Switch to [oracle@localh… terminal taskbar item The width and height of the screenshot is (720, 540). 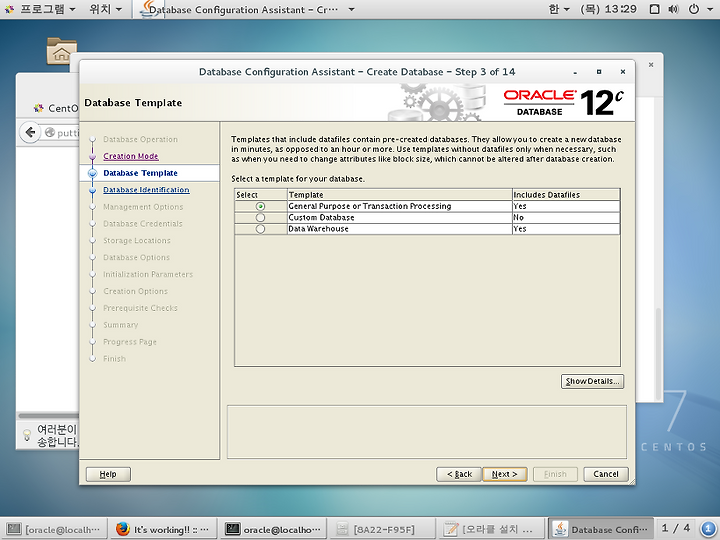(54, 529)
